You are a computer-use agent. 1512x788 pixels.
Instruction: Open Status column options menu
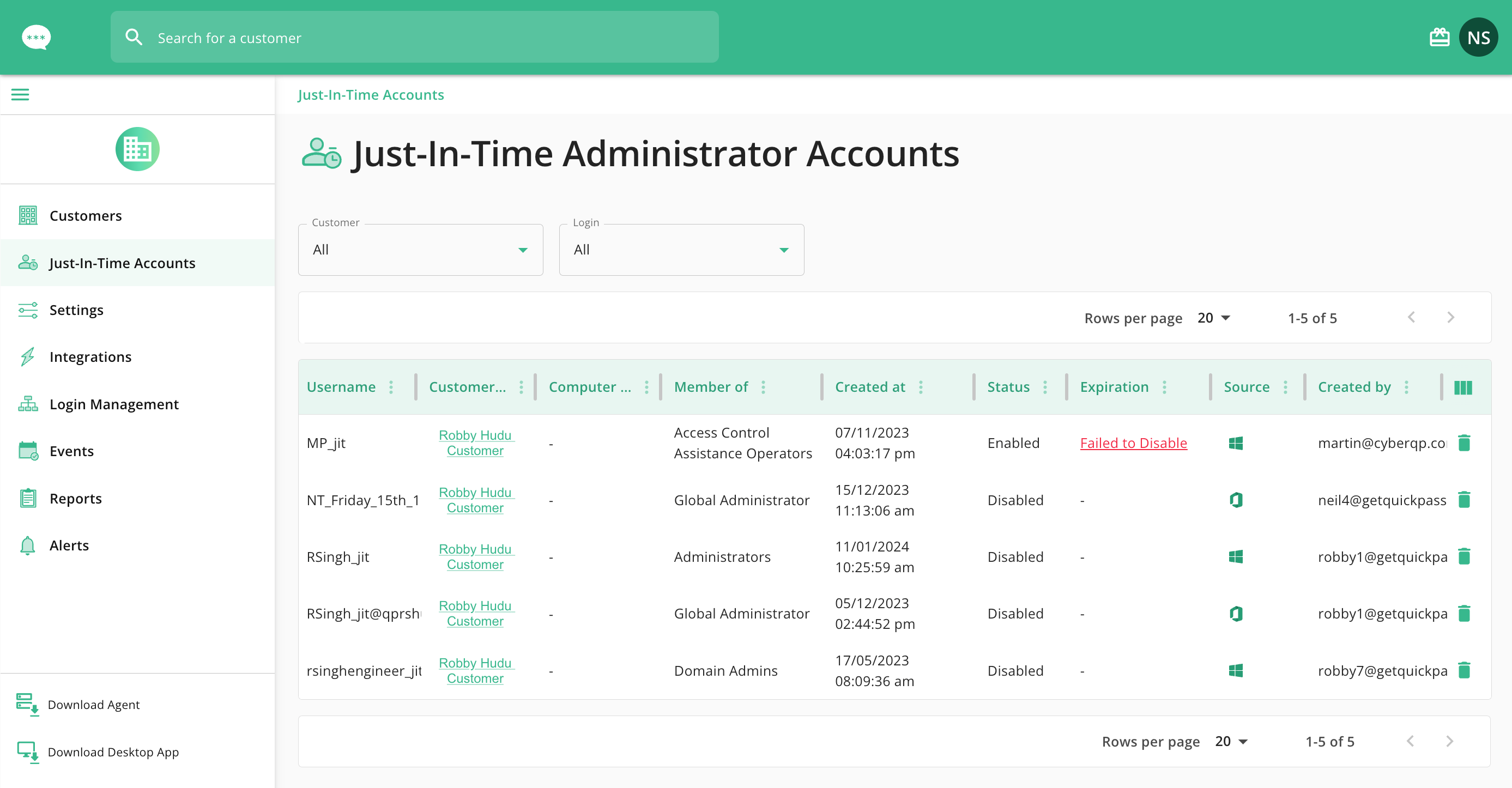coord(1045,387)
